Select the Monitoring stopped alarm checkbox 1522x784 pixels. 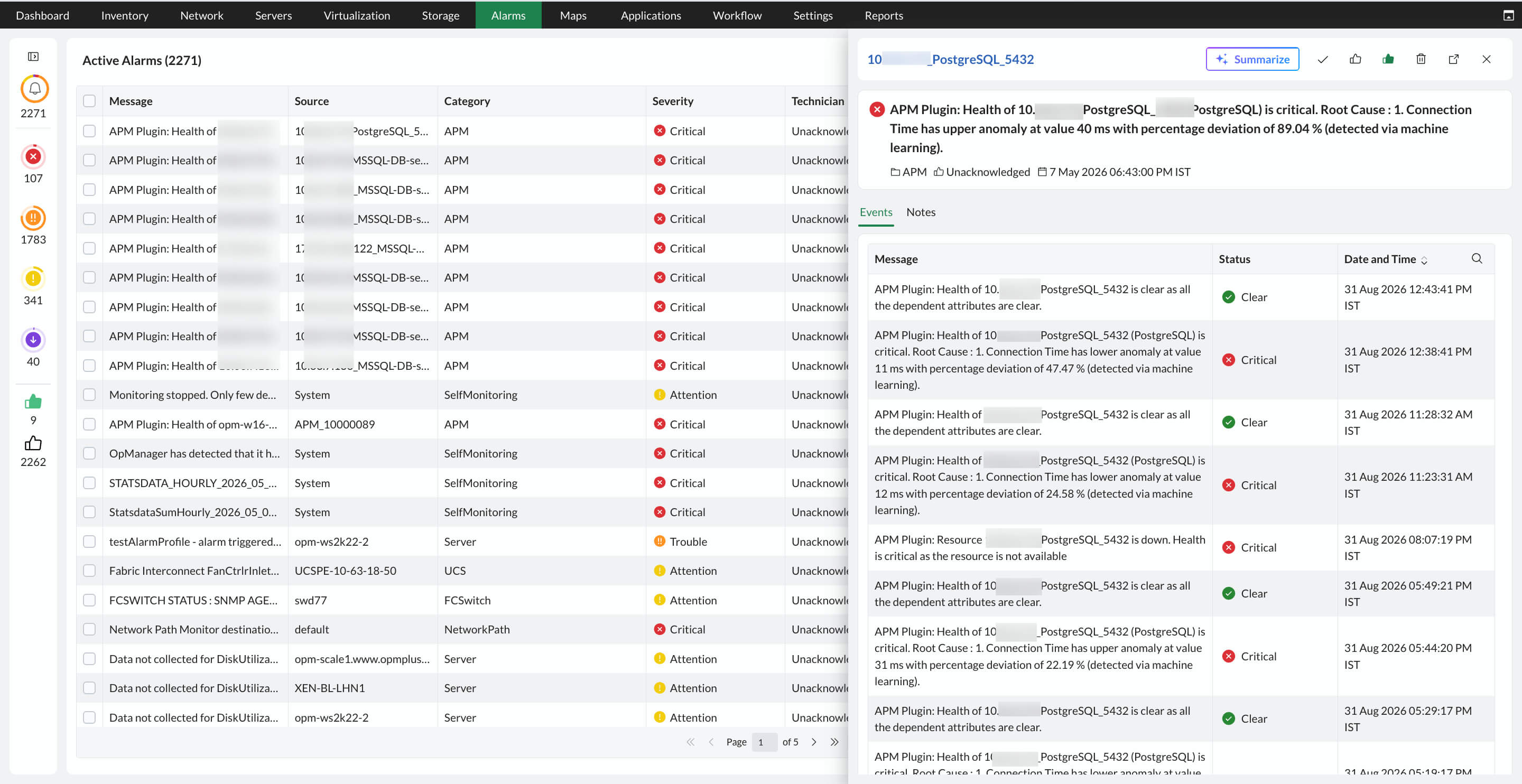tap(89, 395)
